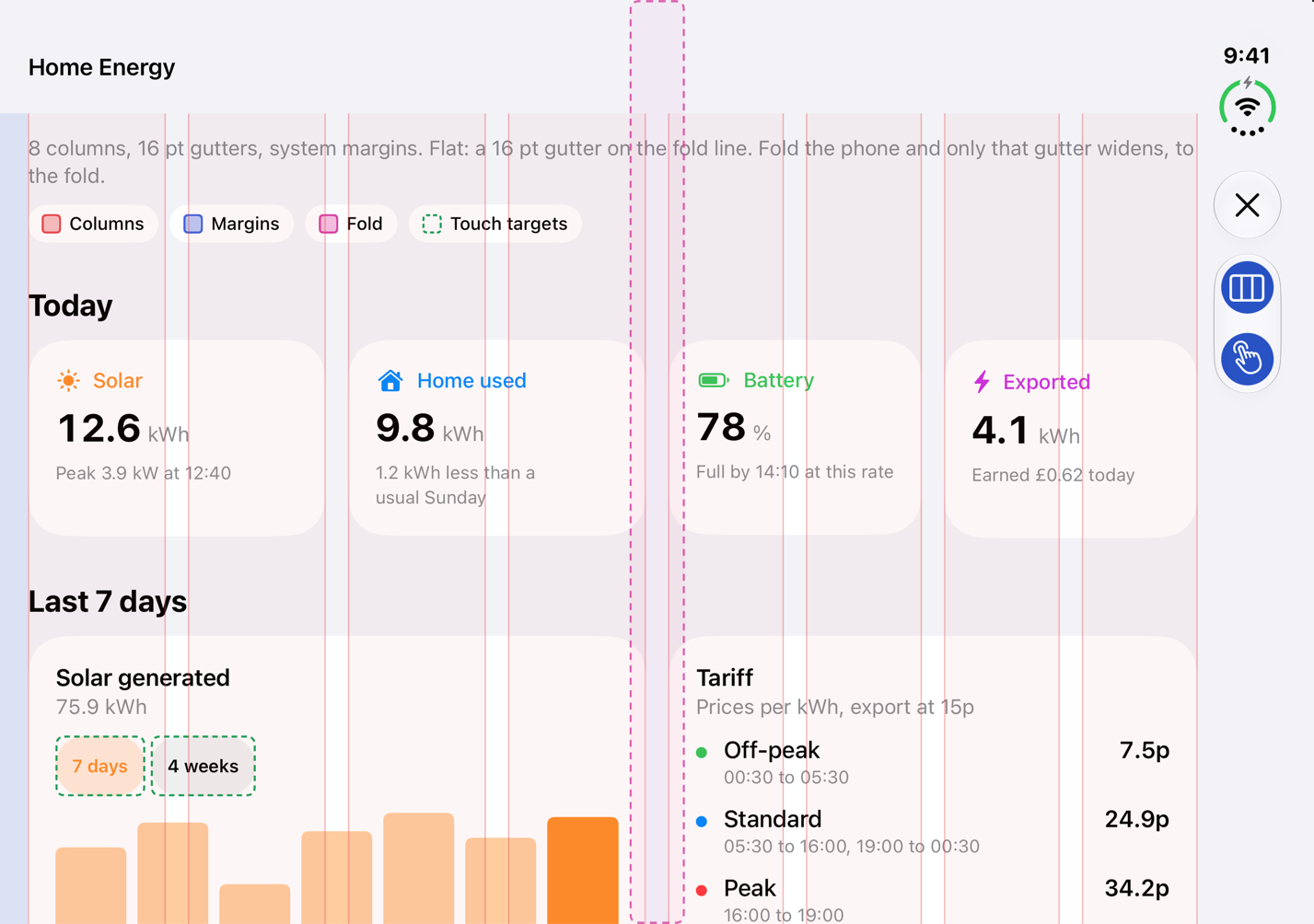
Task: Select the 7 days range tab
Action: [x=99, y=766]
